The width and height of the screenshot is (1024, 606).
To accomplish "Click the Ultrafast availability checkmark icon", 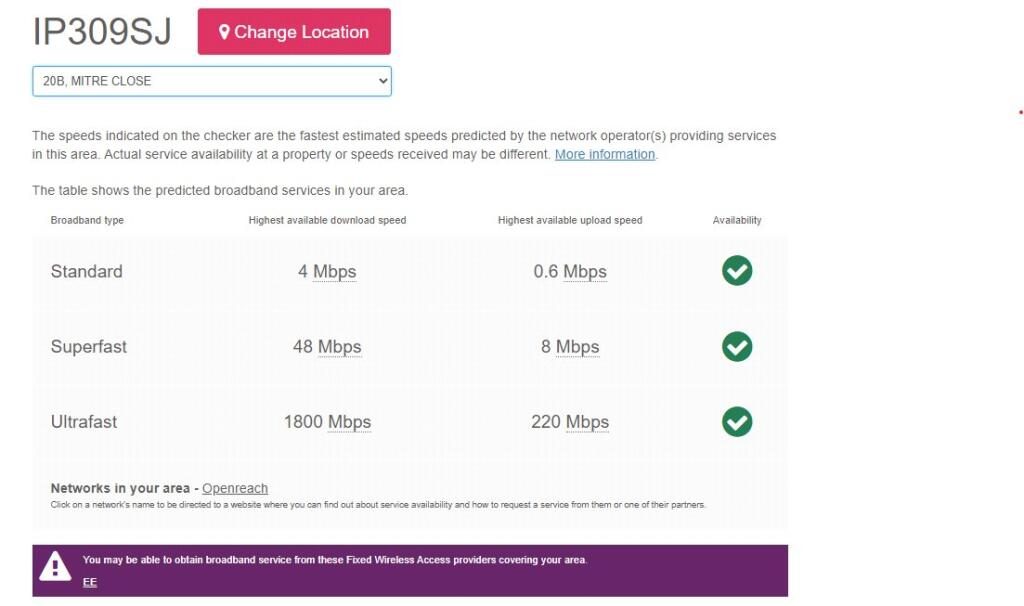I will (737, 421).
